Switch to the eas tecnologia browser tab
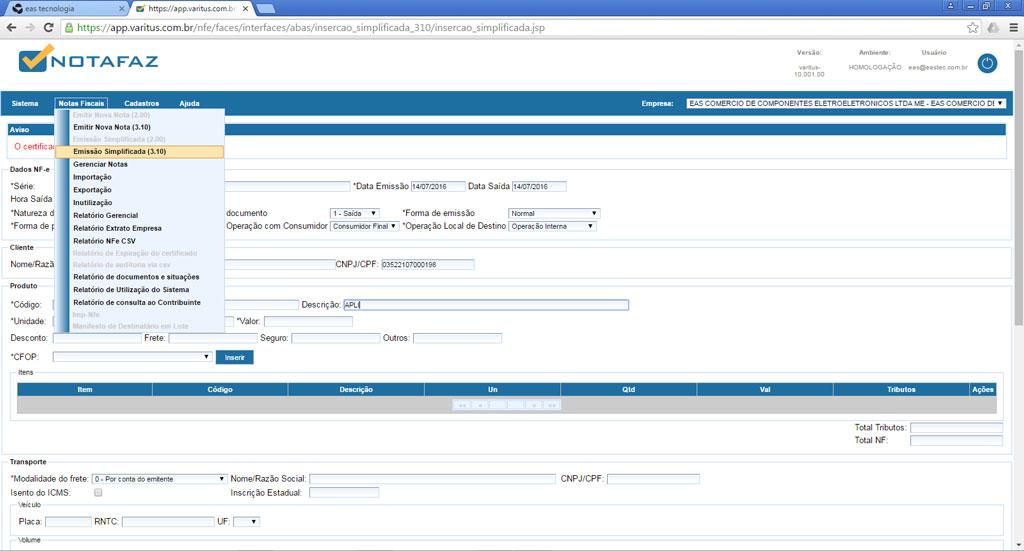The height and width of the screenshot is (551, 1024). 65,8
